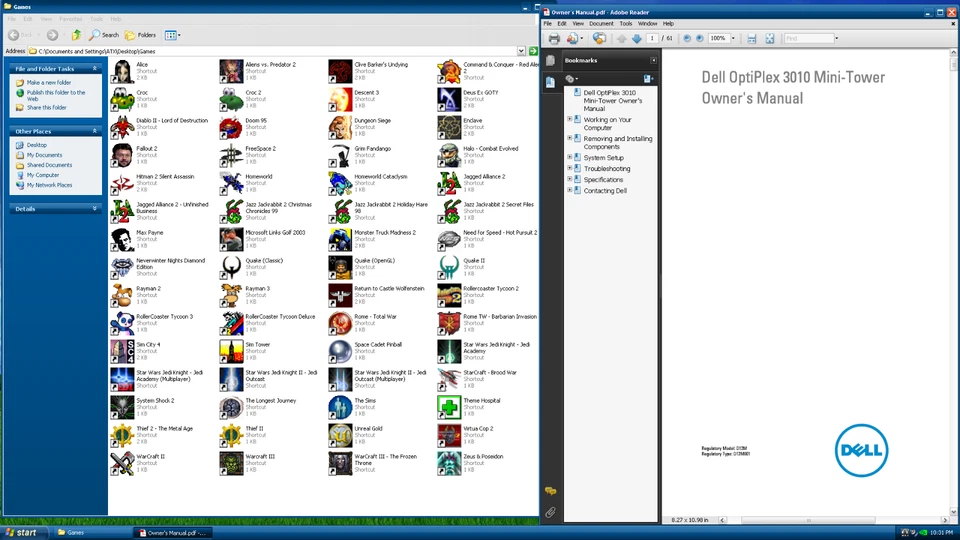Select the Dell OptiPlex 3010 Owner's Manual bookmark
The image size is (960, 540).
pos(612,100)
